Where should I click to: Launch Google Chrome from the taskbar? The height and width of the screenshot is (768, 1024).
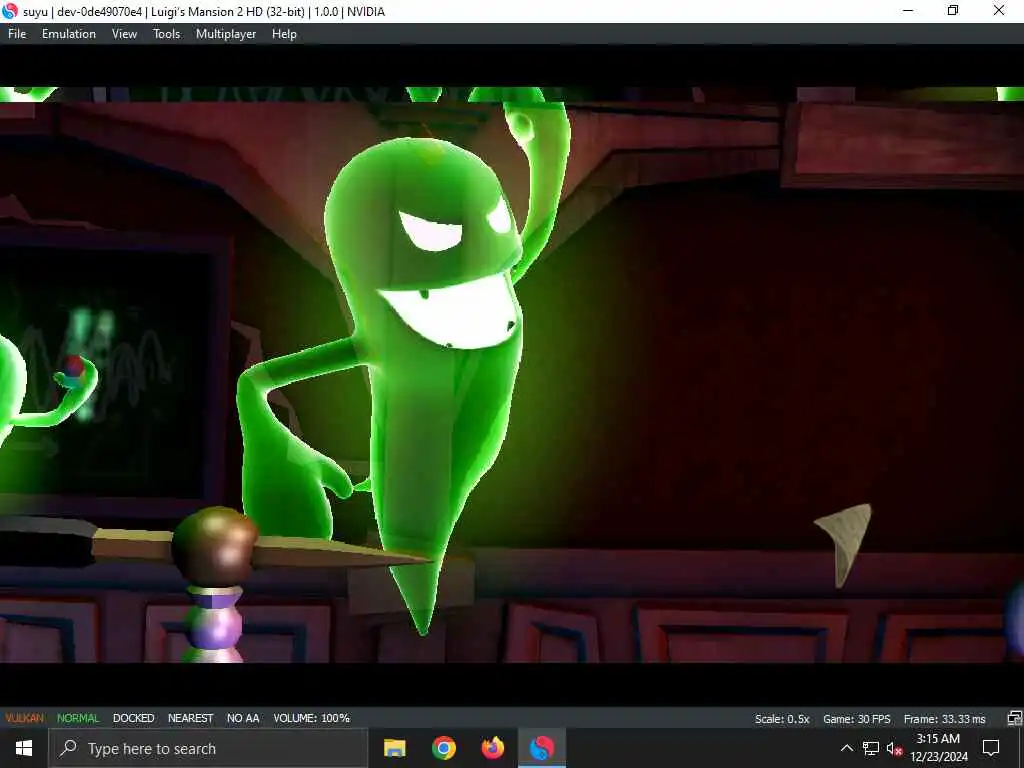tap(443, 748)
